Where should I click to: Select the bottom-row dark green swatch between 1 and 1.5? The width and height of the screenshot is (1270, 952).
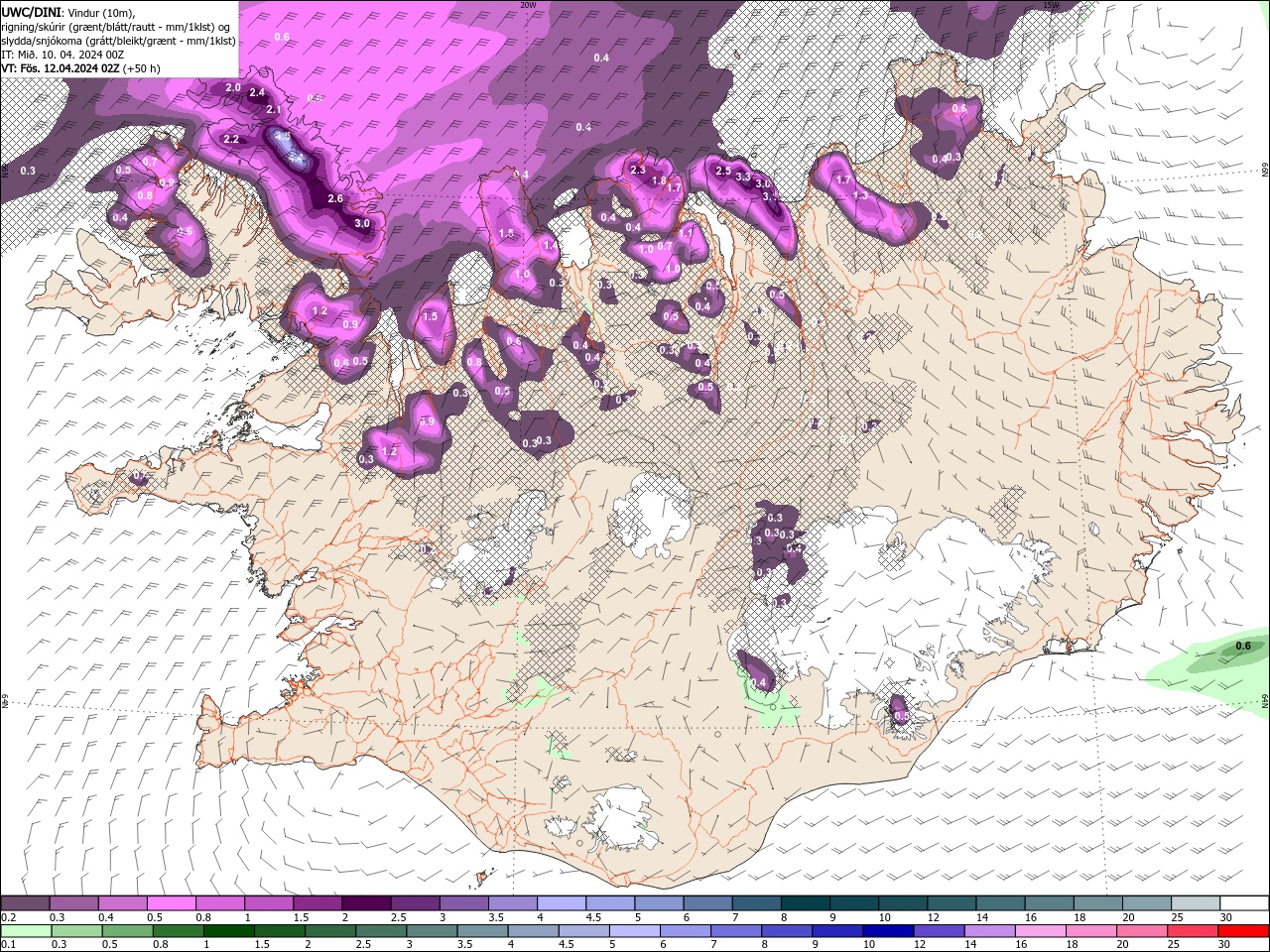[x=228, y=931]
